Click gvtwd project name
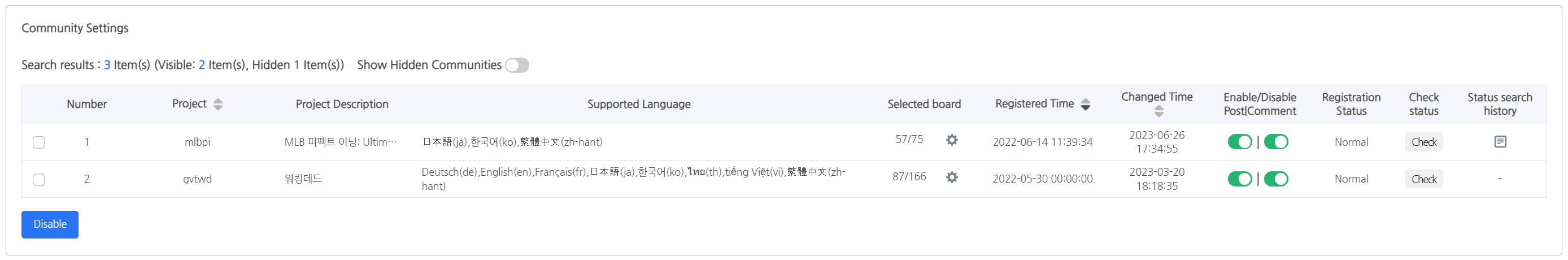This screenshot has height=260, width=1568. [x=197, y=179]
